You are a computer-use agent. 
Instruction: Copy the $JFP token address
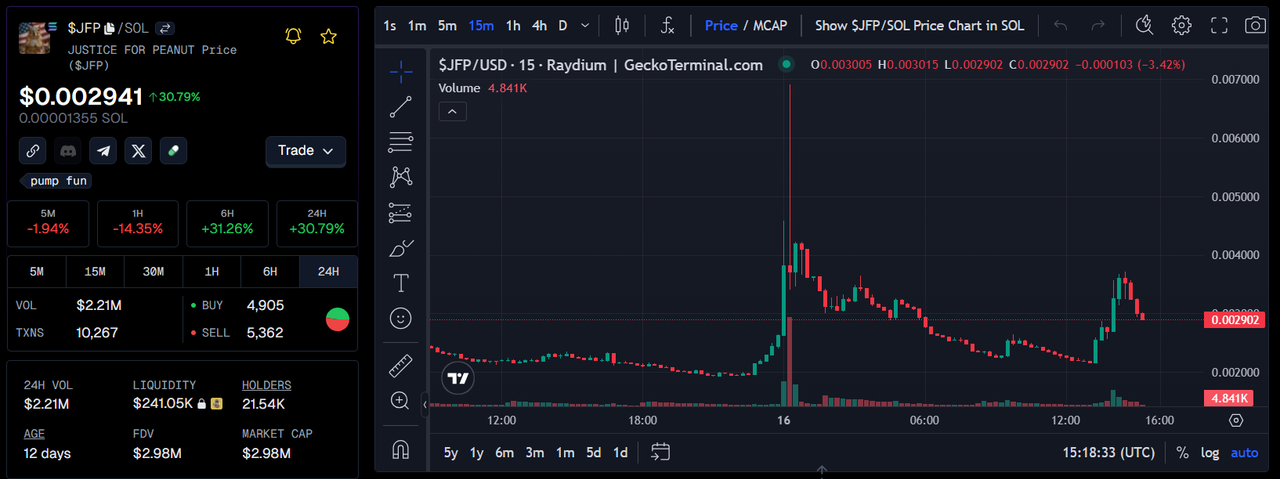110,28
